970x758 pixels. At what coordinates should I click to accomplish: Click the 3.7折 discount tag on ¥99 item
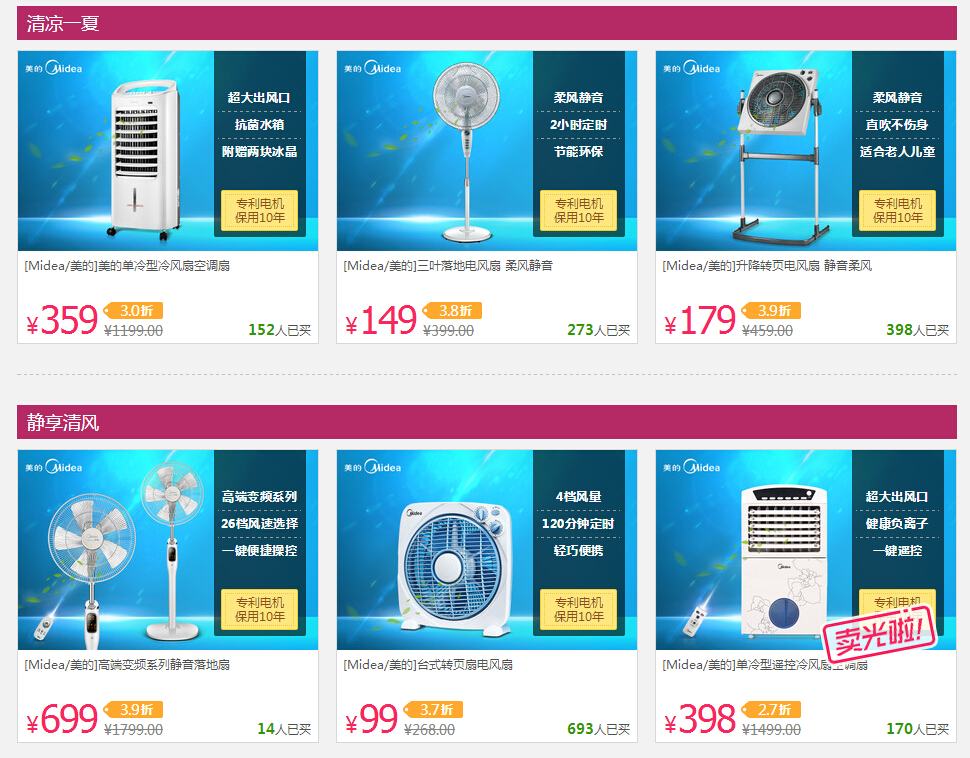pyautogui.click(x=434, y=710)
